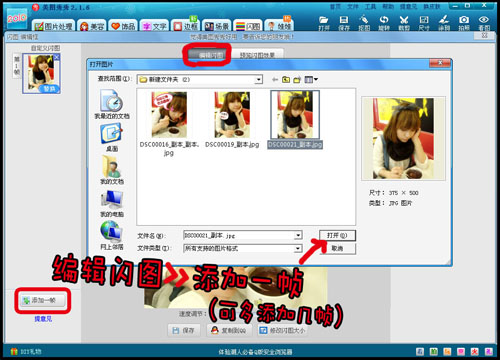This screenshot has height=360, width=500.
Task: Select file DSC00021_副本.jpg thumbnail
Action: point(295,115)
